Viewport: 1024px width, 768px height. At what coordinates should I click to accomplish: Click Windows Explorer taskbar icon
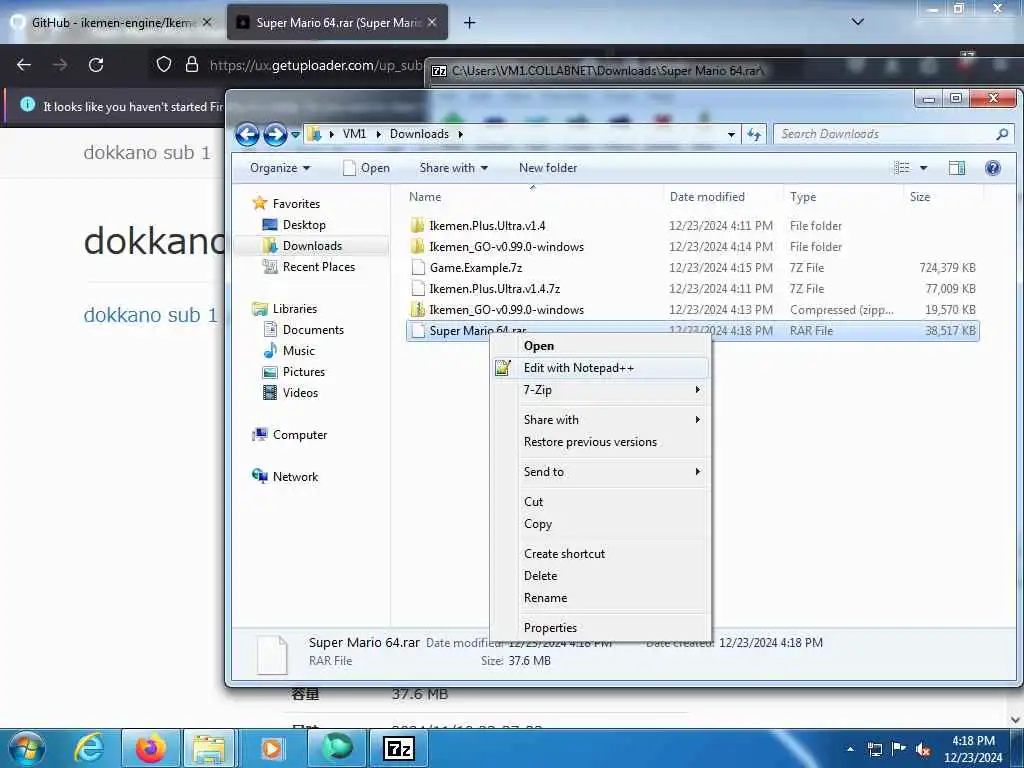click(209, 748)
